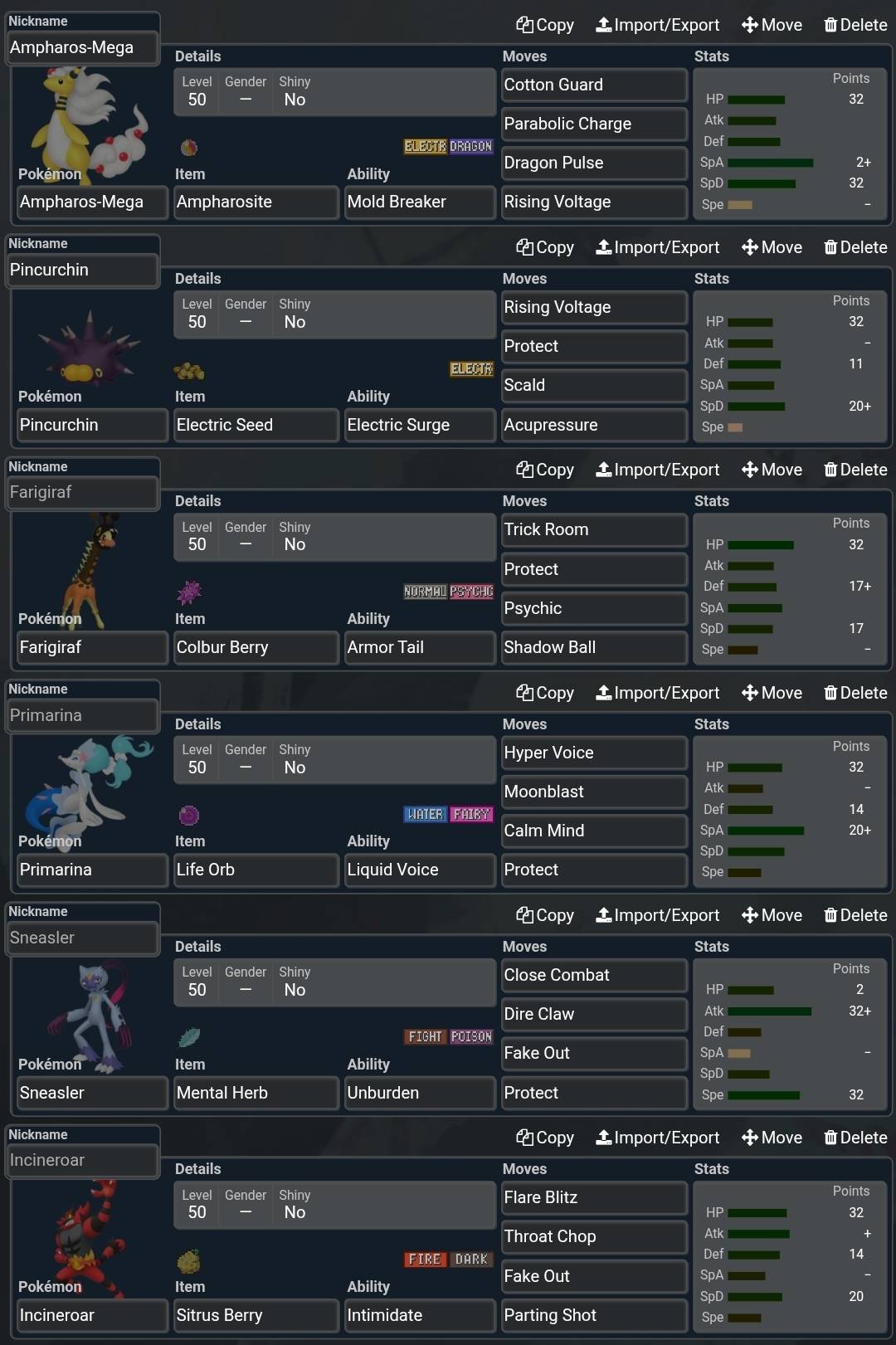
Task: Select the Armor Tail ability field
Action: coord(419,647)
